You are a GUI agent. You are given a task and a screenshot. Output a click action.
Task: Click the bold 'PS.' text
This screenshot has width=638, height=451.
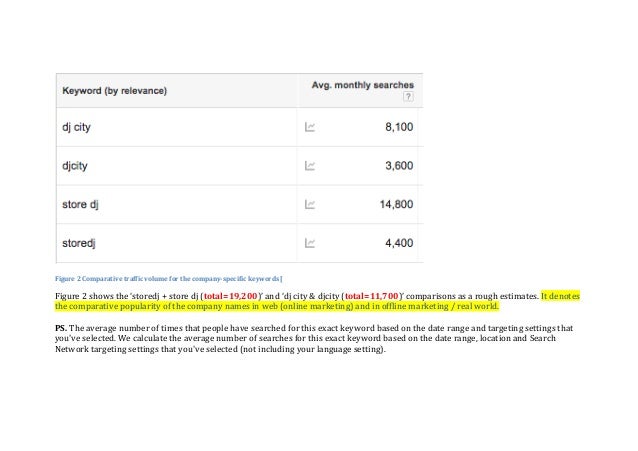[x=61, y=328]
